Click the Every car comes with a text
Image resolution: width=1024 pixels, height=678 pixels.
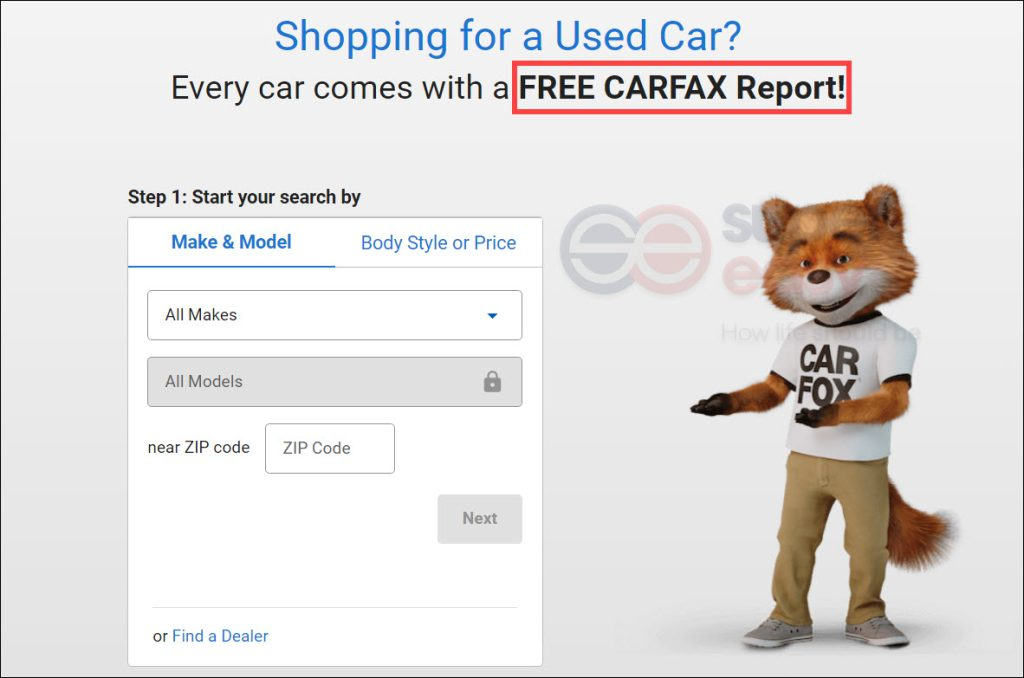tap(340, 88)
